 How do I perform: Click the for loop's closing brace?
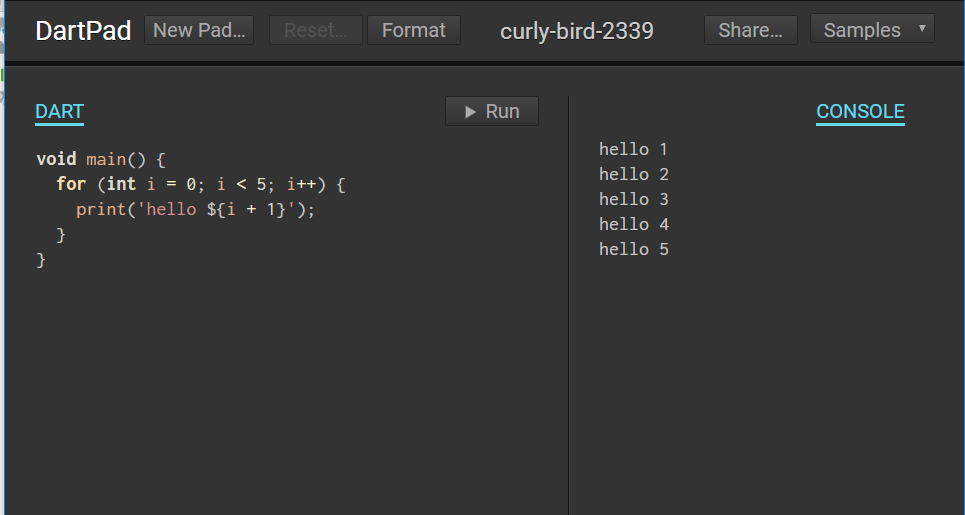click(61, 234)
